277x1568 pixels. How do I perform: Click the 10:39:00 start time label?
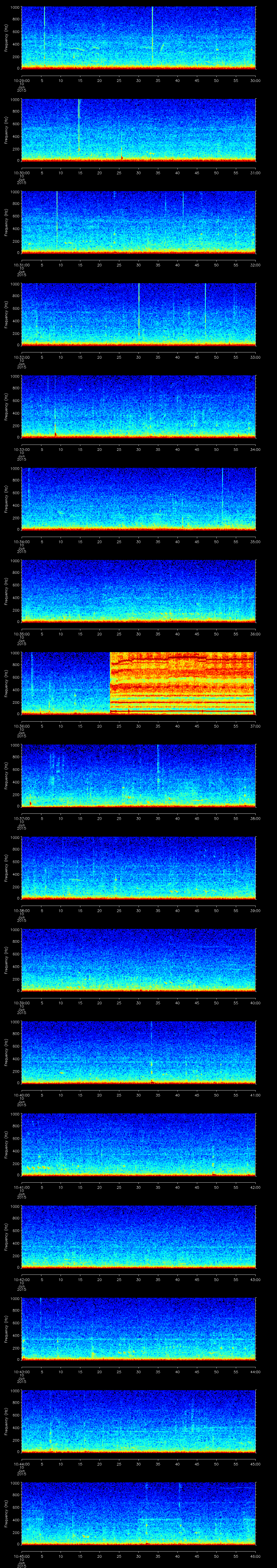click(21, 1003)
